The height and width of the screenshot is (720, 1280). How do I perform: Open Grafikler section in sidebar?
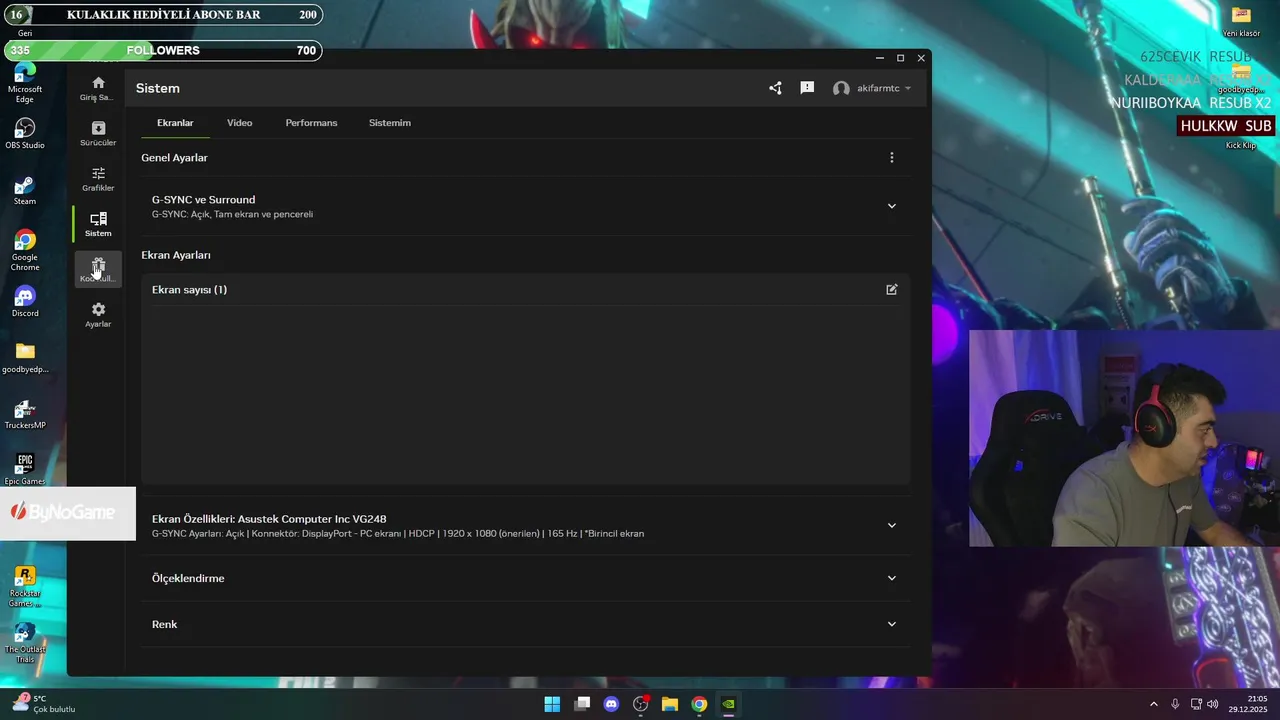98,179
